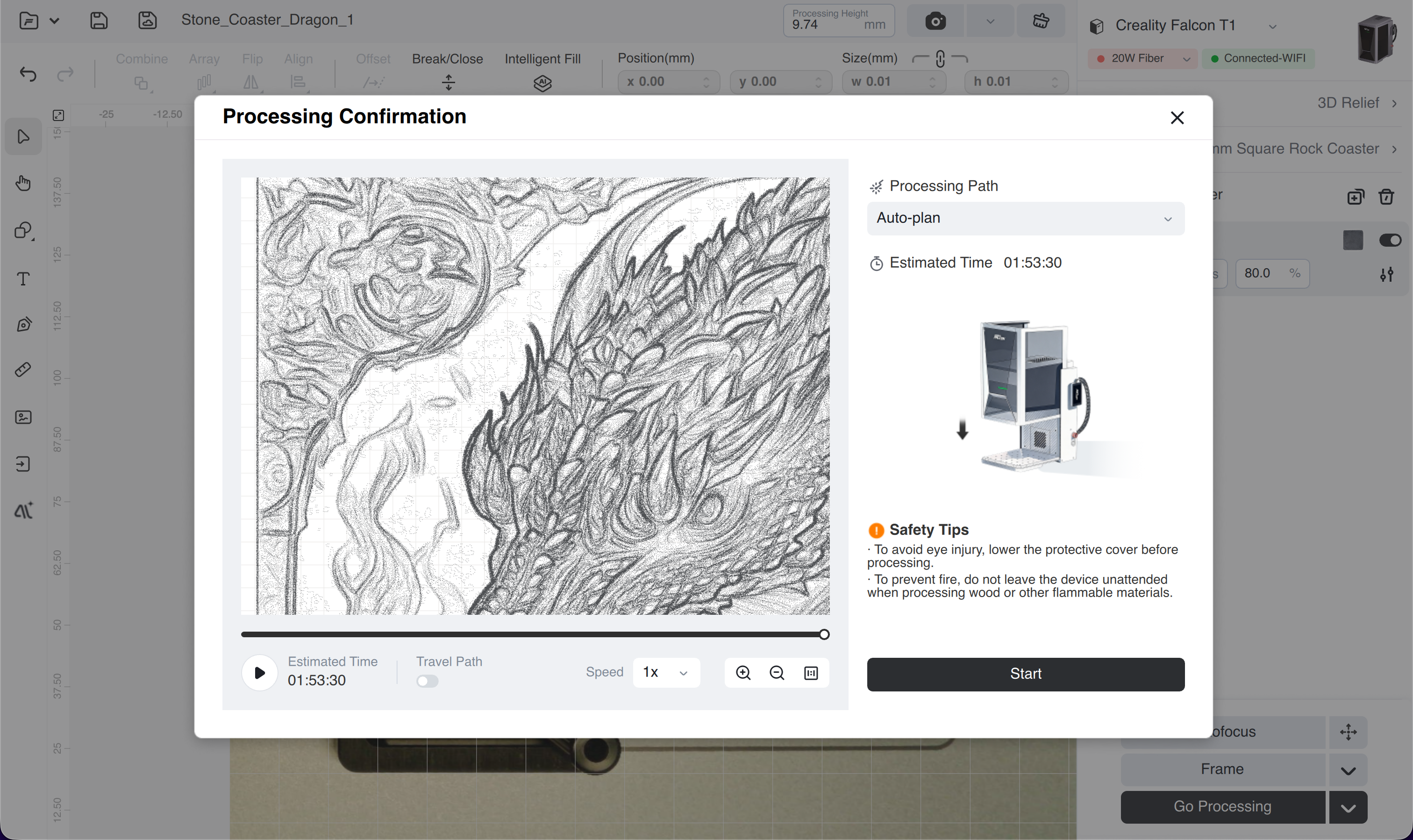Save the project with the save icon

pos(99,21)
